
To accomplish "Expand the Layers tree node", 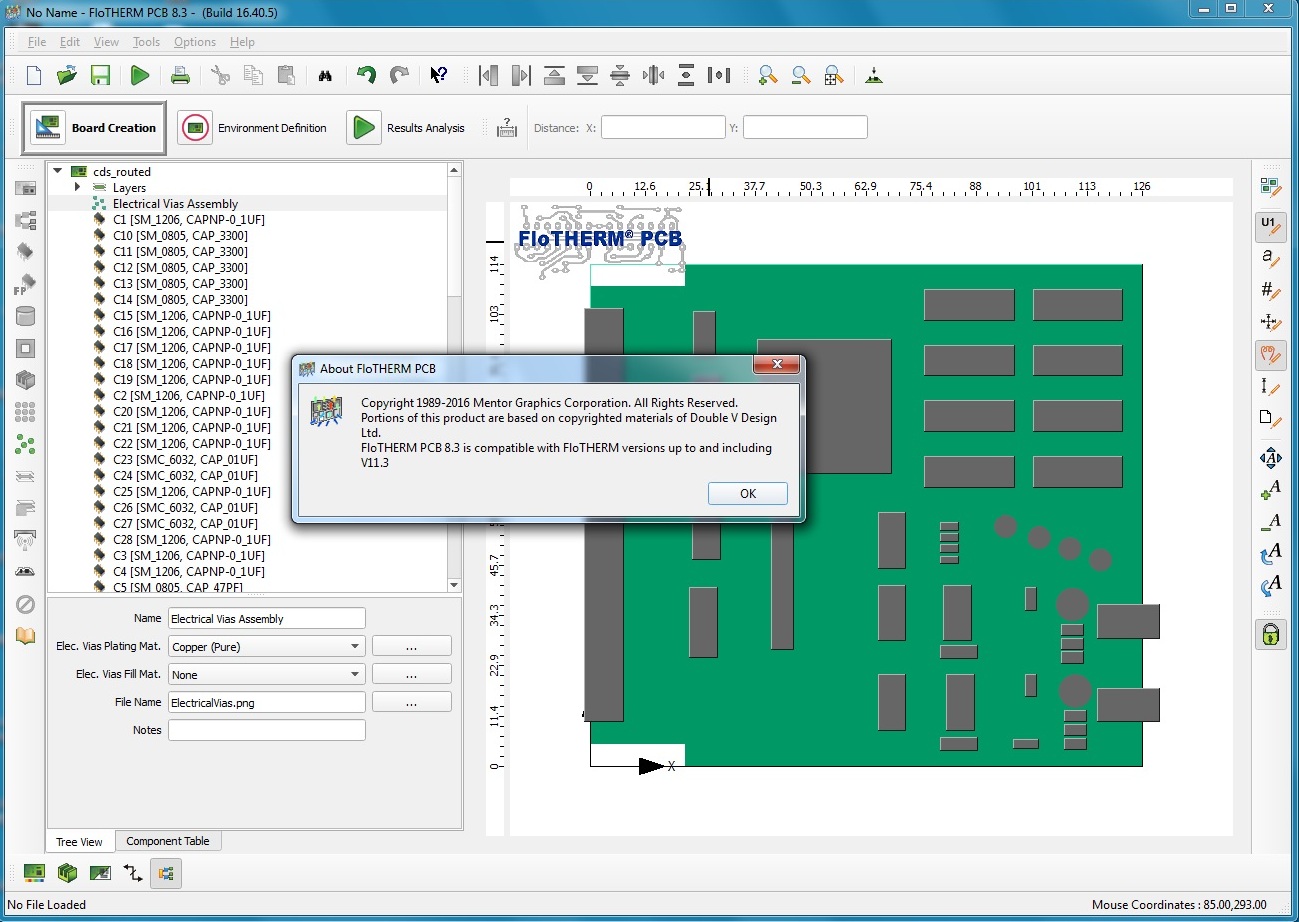I will coord(78,187).
